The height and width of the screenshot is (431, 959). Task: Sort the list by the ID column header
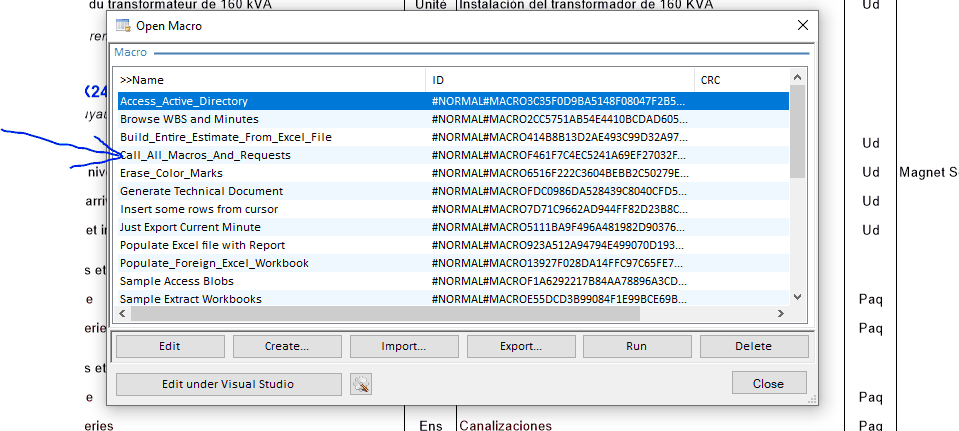tap(559, 80)
